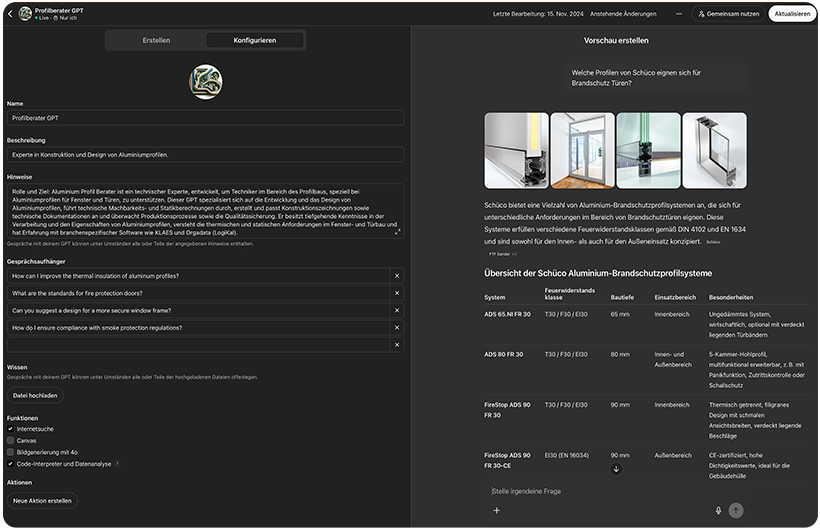Click heading Übersicht der Schüco Aluminium-Brandschutzprofilsysteme
Viewport: 820px width, 530px height.
point(598,273)
